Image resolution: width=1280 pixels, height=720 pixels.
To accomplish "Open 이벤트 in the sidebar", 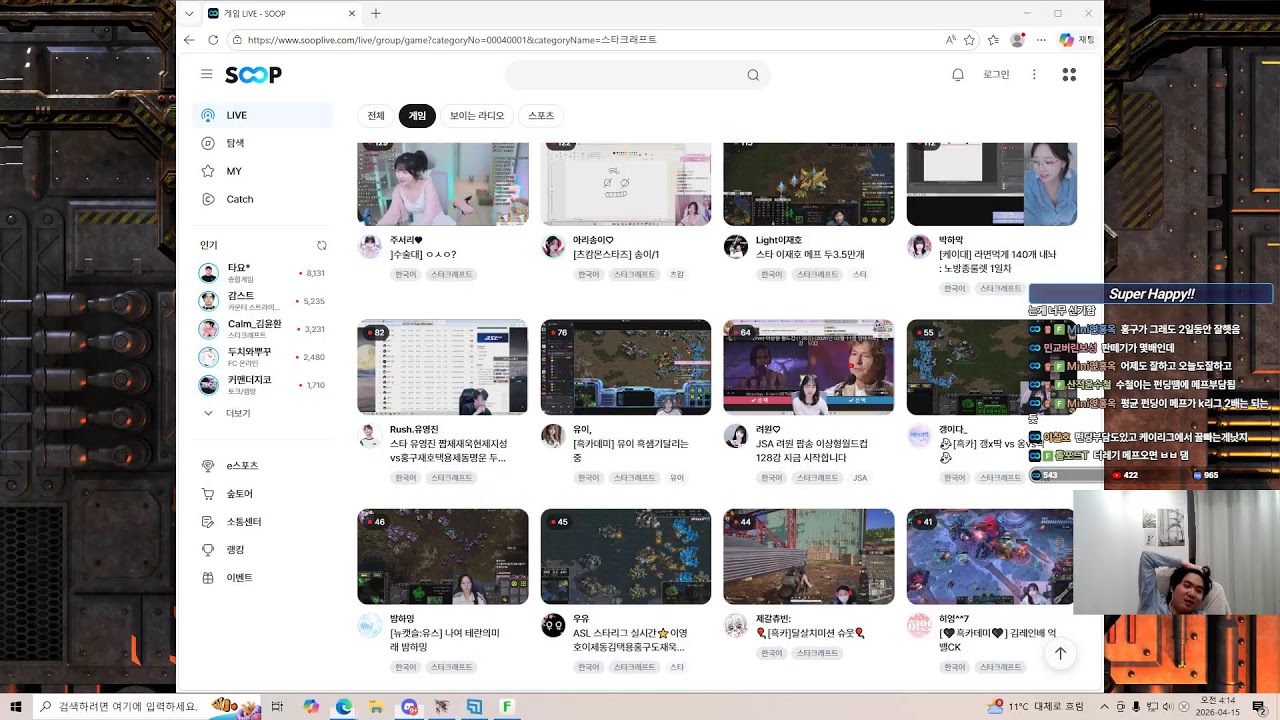I will pos(262,578).
